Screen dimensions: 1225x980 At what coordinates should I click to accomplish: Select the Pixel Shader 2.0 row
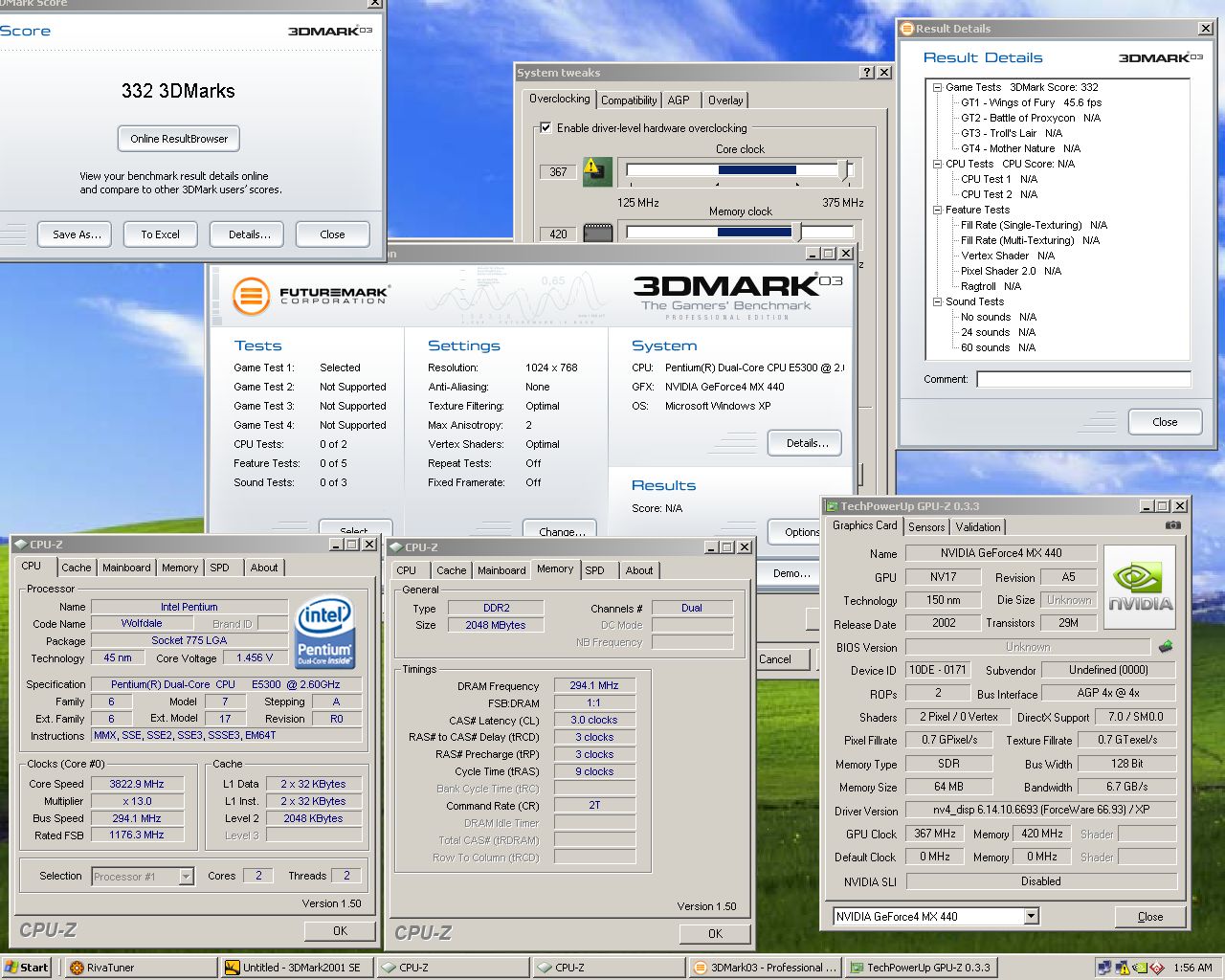[1011, 271]
